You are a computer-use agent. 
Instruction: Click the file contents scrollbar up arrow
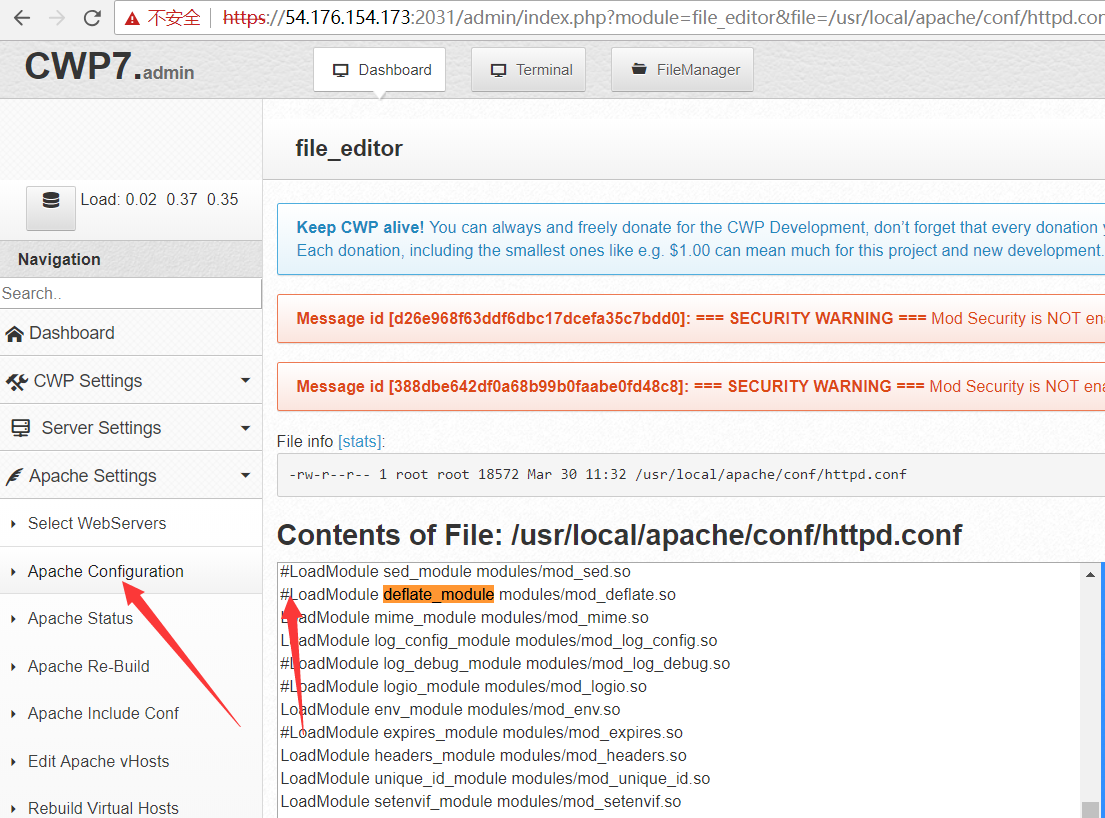pos(1092,572)
